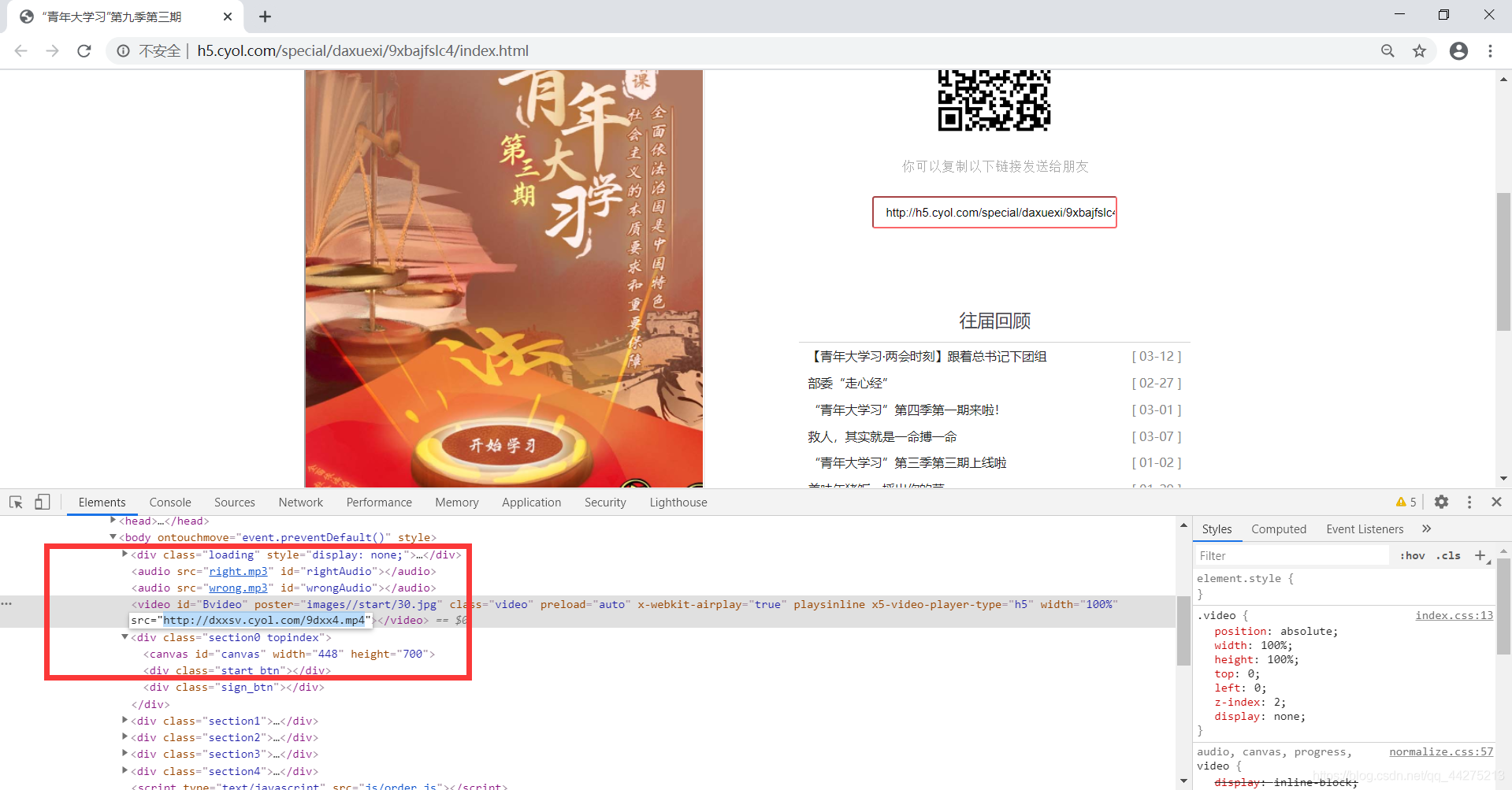Switch to the Console tab

click(170, 503)
